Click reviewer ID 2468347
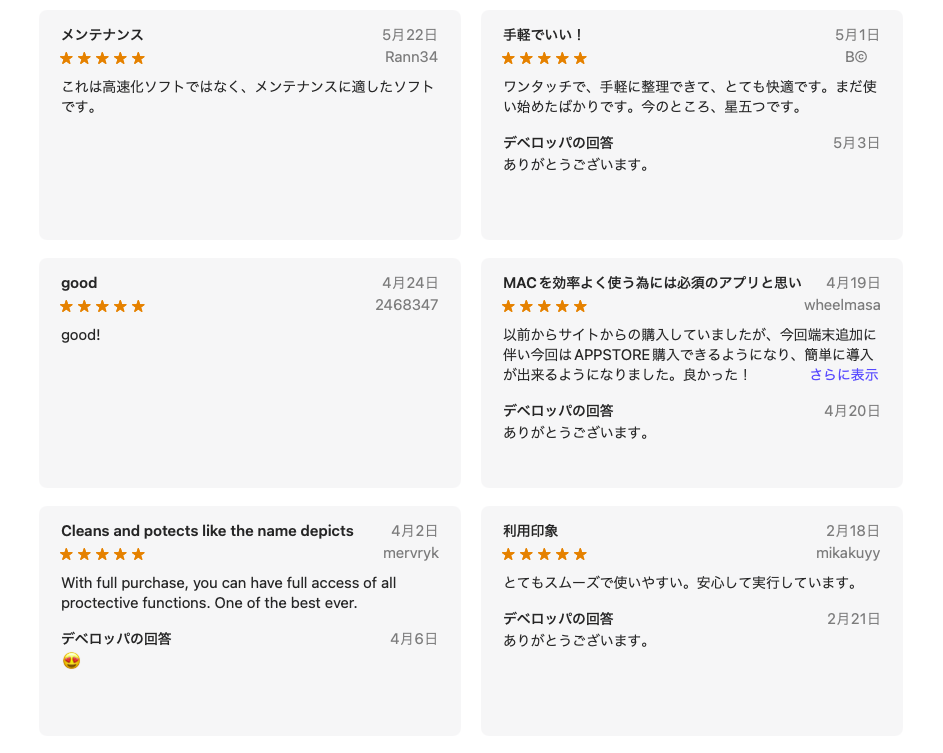Image resolution: width=943 pixels, height=753 pixels. [407, 305]
